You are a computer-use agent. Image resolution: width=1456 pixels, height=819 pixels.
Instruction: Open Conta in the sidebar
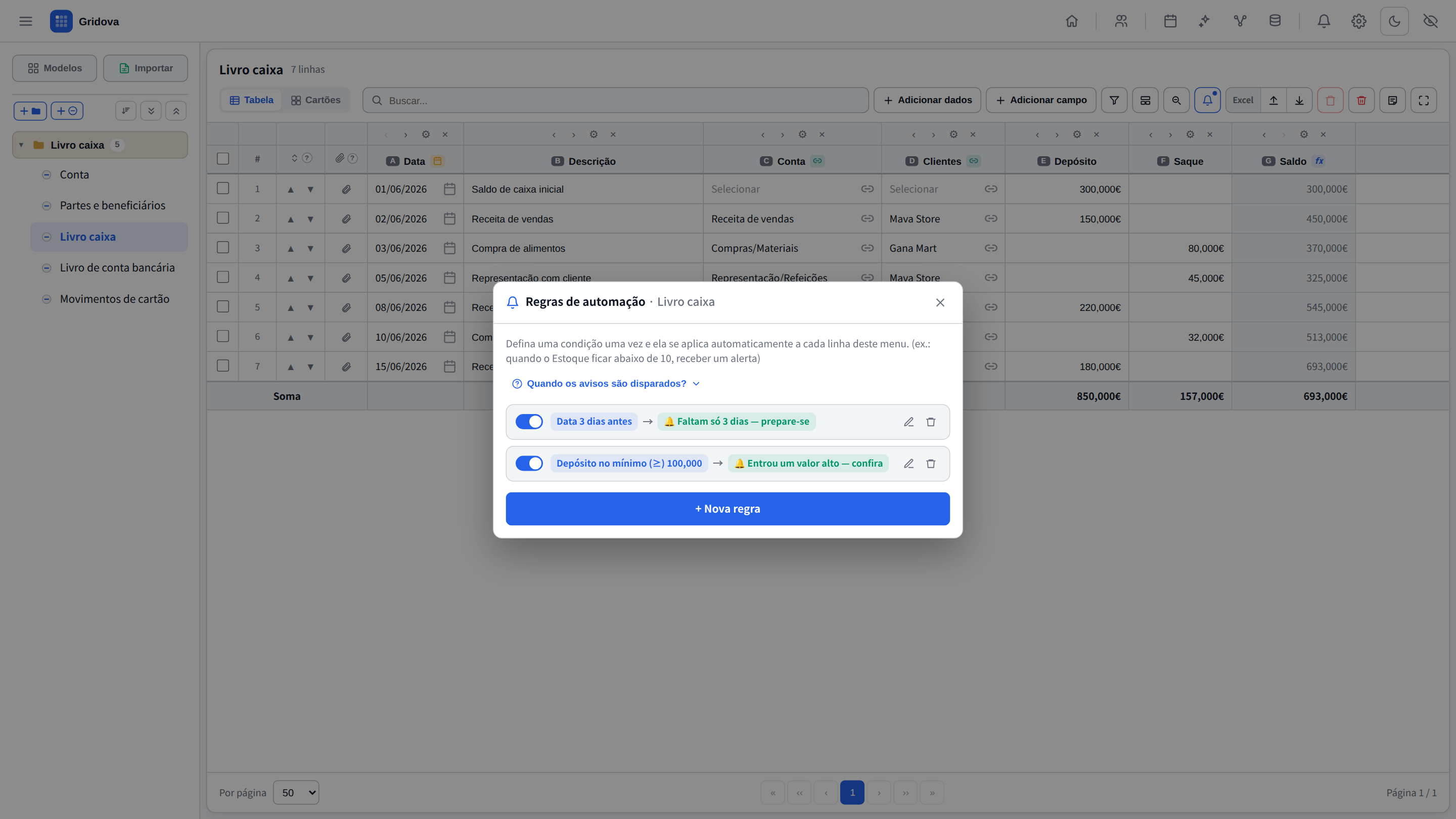(74, 174)
